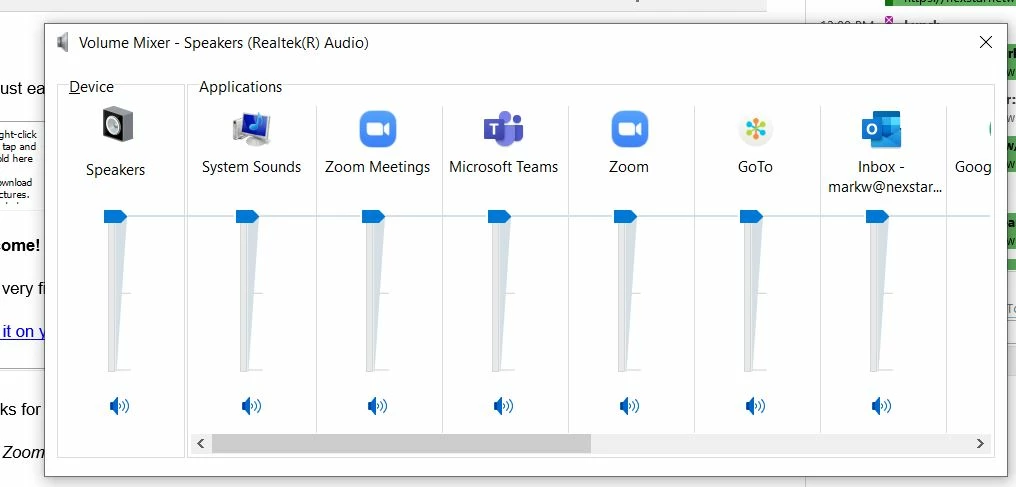Screen dimensions: 1016x487
Task: Click the Speakers volume slider handle
Action: [x=115, y=216]
